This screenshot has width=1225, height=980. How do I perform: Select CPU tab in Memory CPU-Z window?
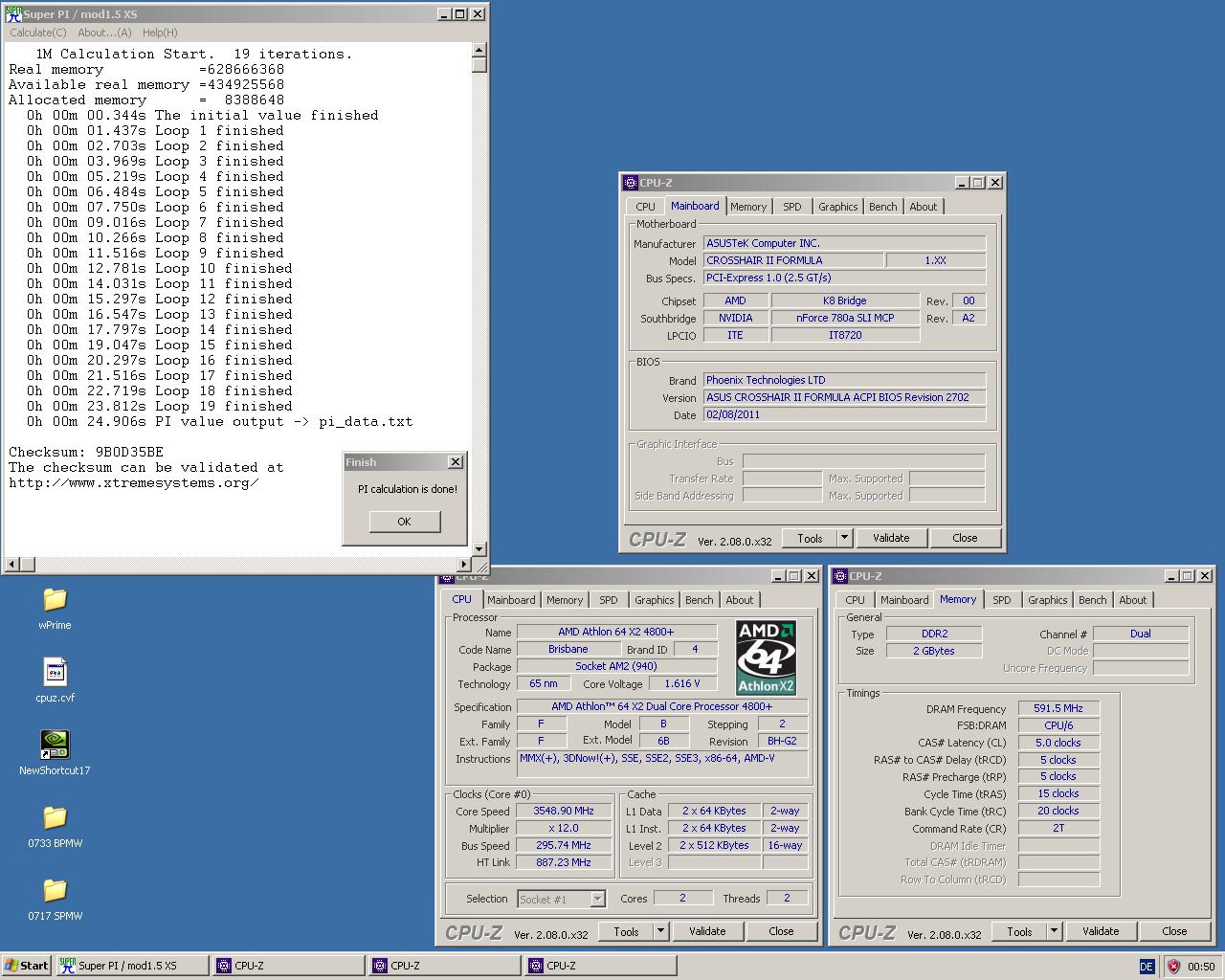pos(856,600)
